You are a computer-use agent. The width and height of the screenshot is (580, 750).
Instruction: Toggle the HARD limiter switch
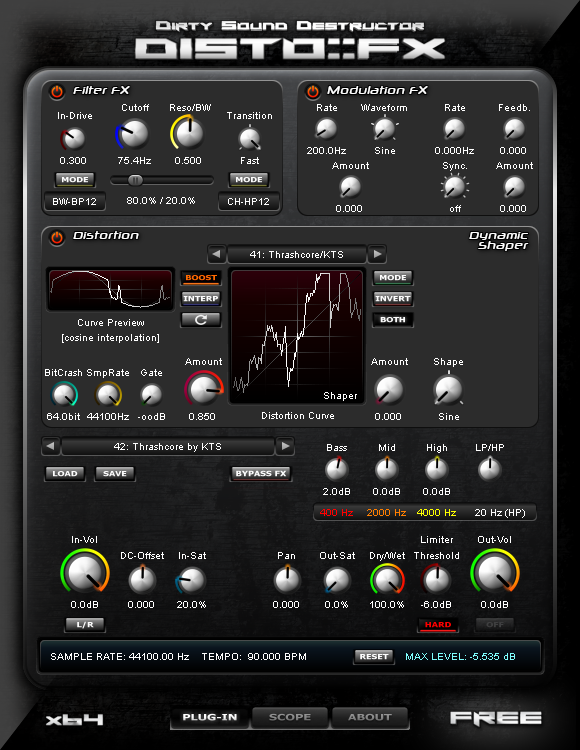click(x=438, y=625)
